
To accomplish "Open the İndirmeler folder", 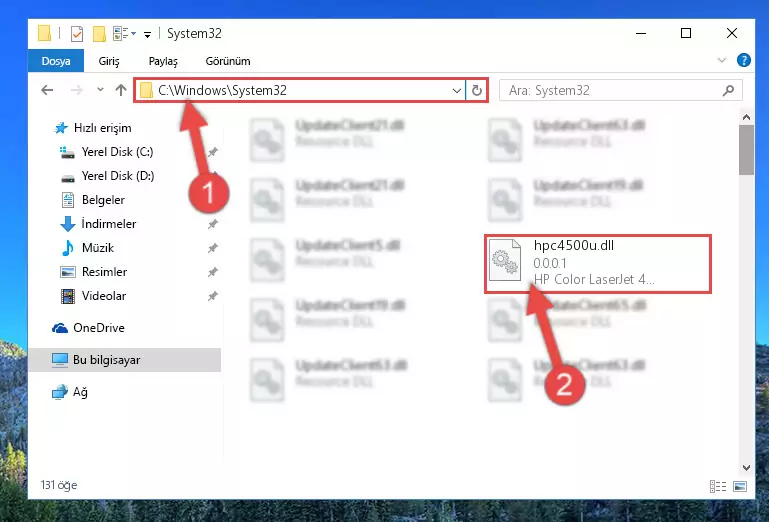I will (98, 224).
